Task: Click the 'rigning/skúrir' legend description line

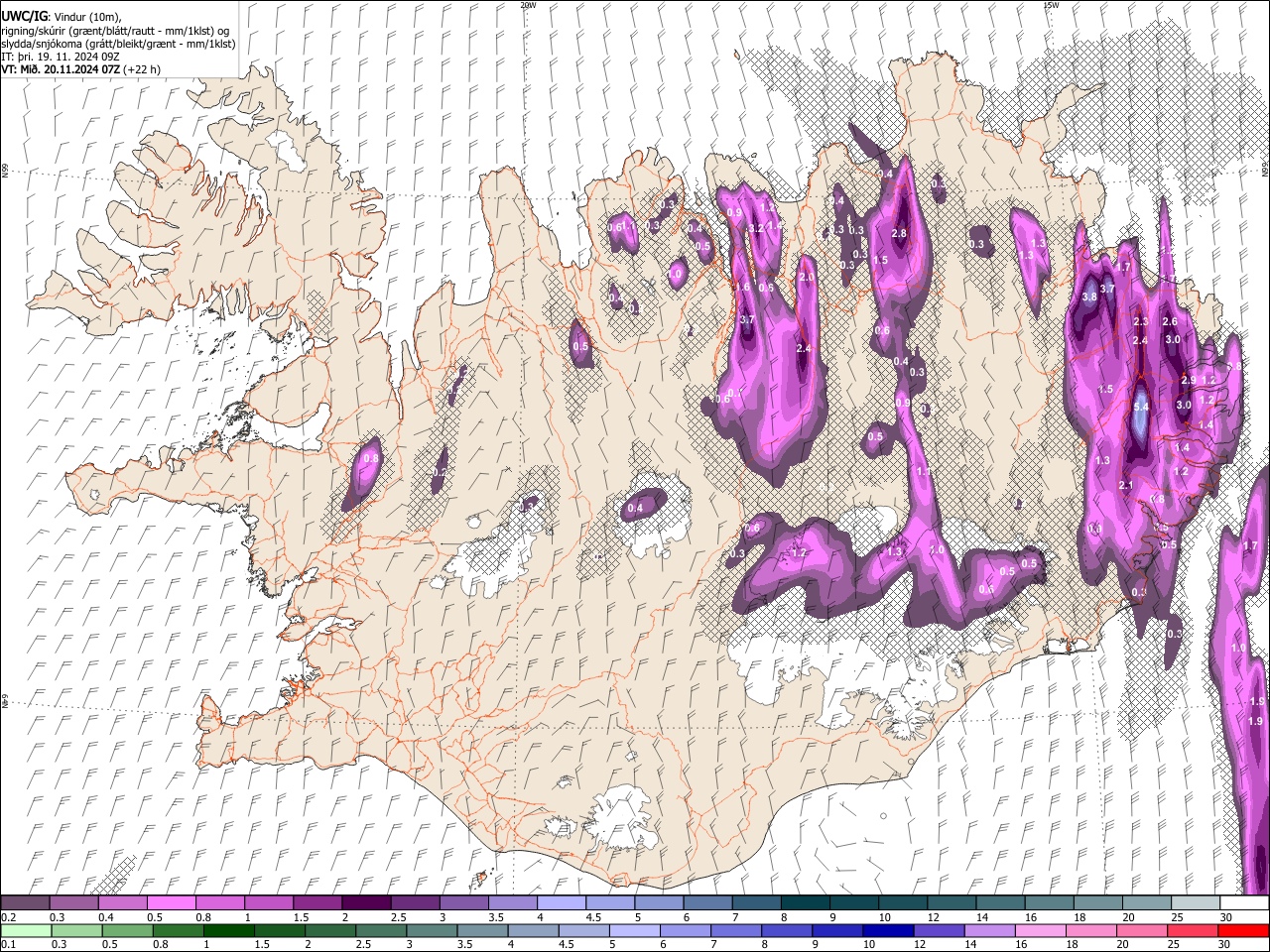Action: tap(117, 31)
